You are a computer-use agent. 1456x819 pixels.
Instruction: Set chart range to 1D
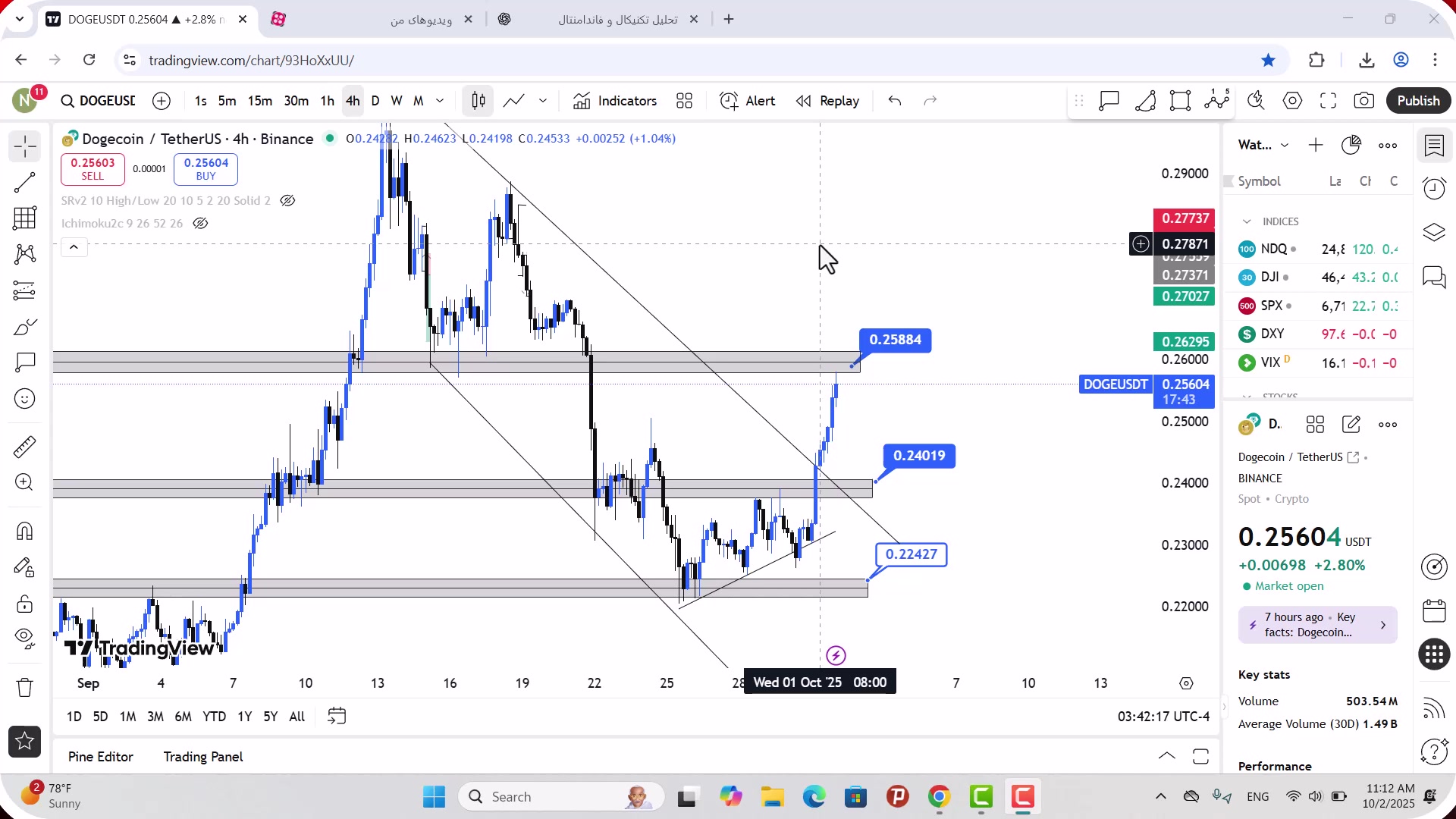(x=74, y=717)
